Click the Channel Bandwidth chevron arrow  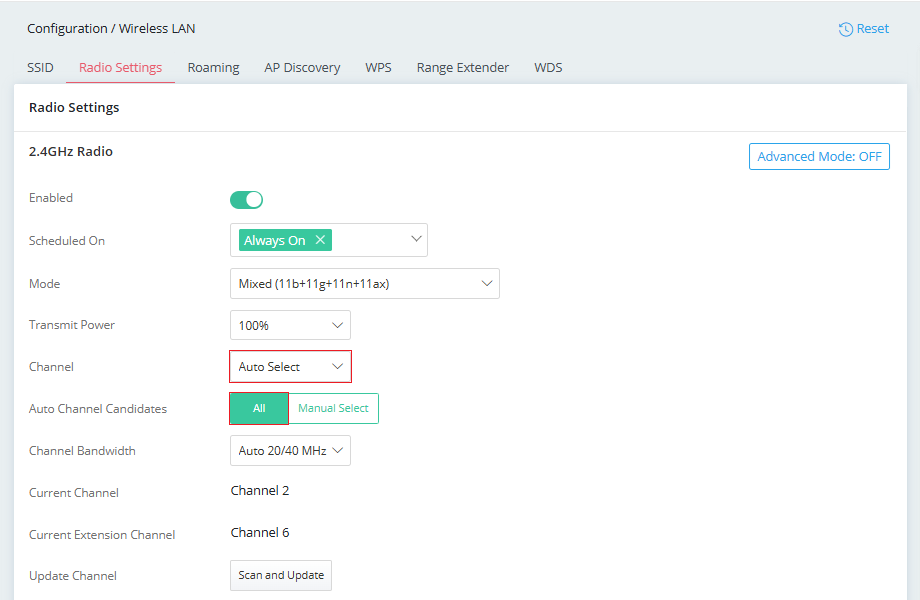click(337, 450)
